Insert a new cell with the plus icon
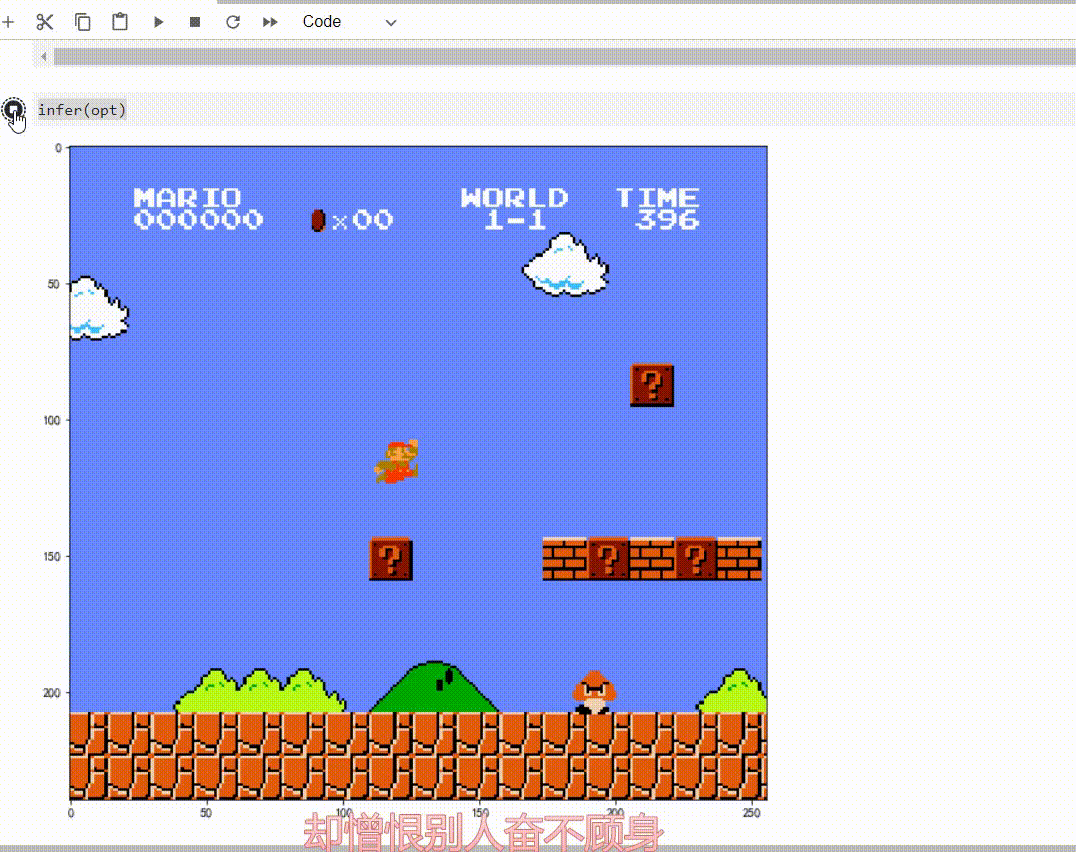 pyautogui.click(x=8, y=22)
